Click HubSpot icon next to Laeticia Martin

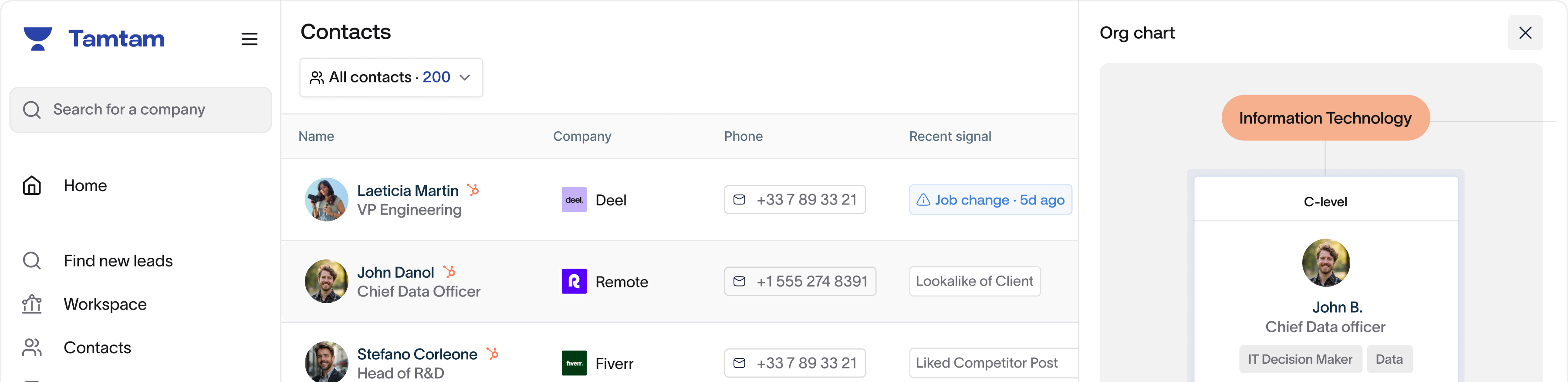[x=473, y=190]
